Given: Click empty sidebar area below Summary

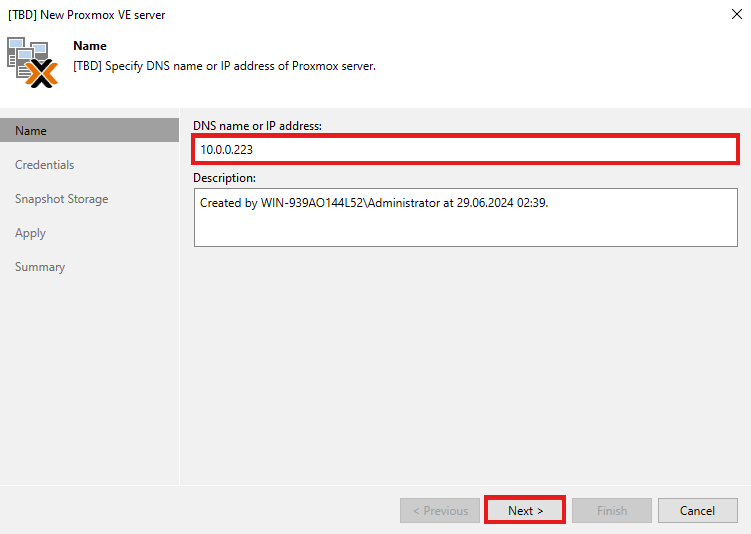Looking at the screenshot, I should (x=90, y=380).
